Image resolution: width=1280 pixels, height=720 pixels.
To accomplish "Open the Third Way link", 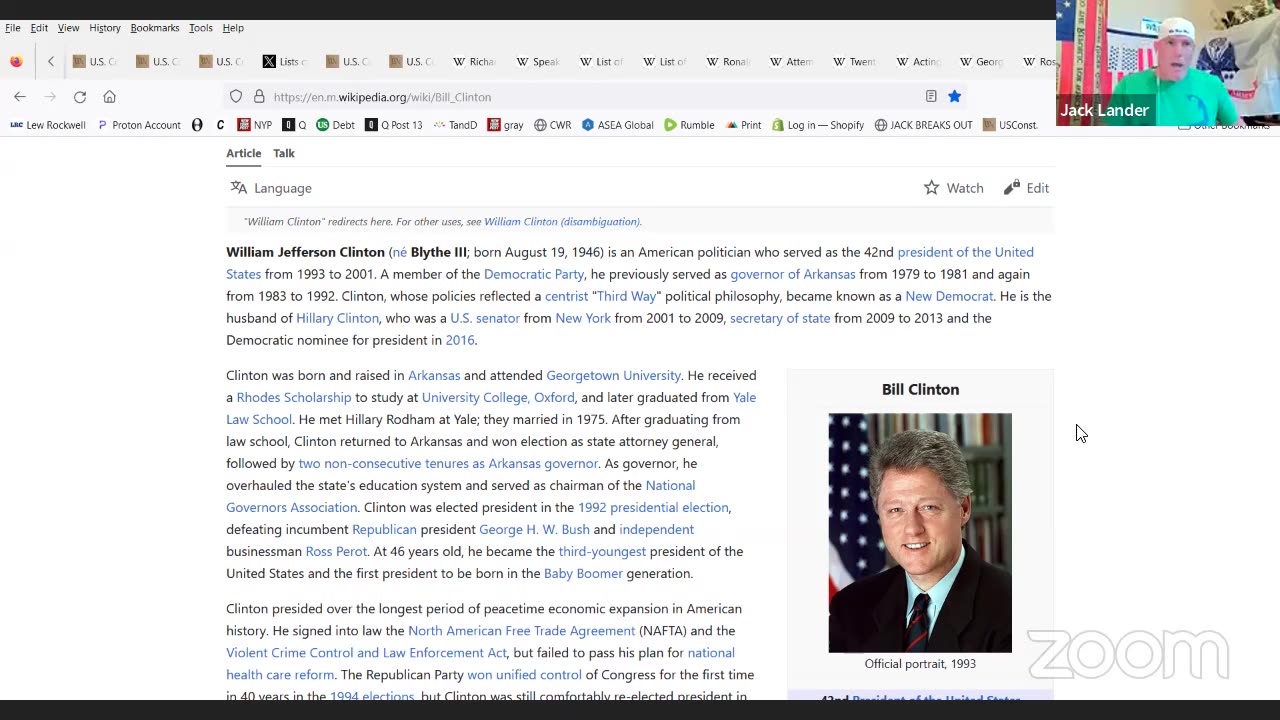I will (x=627, y=296).
